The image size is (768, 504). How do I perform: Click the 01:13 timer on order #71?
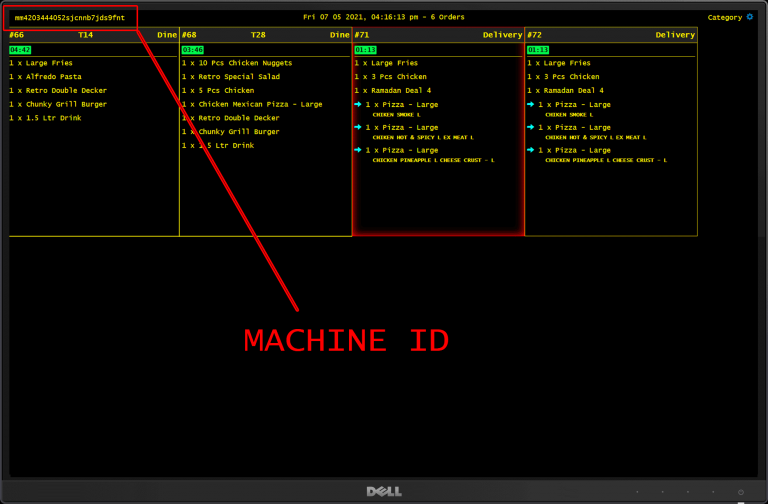click(365, 49)
